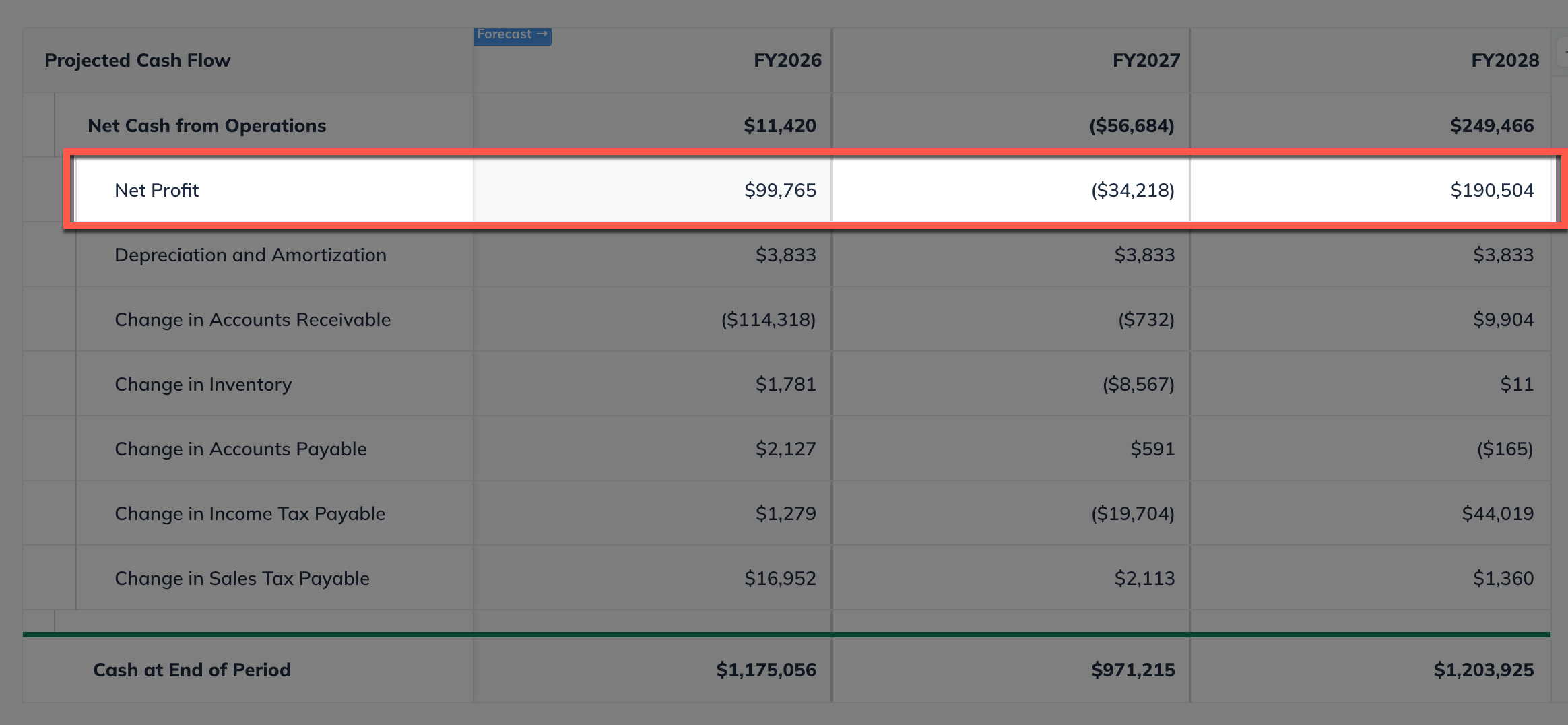Click the Change in Accounts Payable label
This screenshot has width=1568, height=725.
(240, 449)
